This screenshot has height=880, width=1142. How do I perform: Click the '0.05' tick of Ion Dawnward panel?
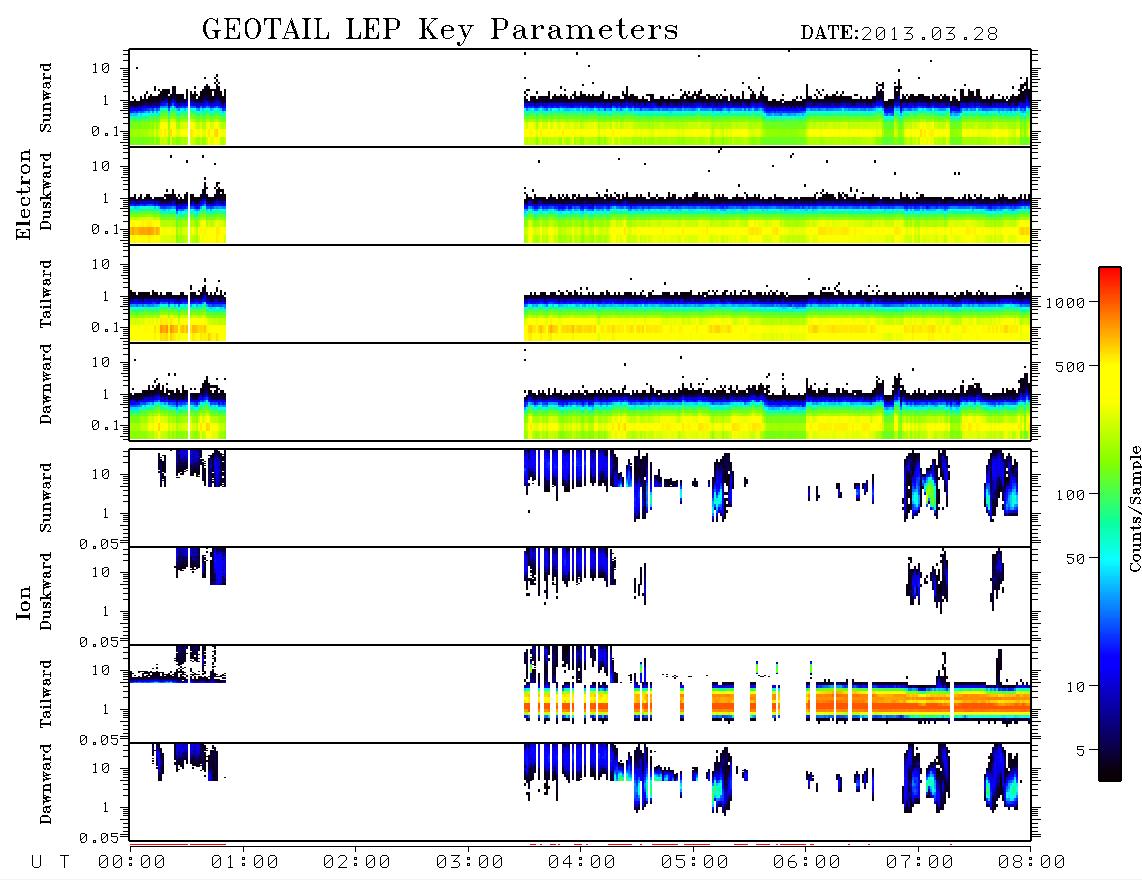99,838
